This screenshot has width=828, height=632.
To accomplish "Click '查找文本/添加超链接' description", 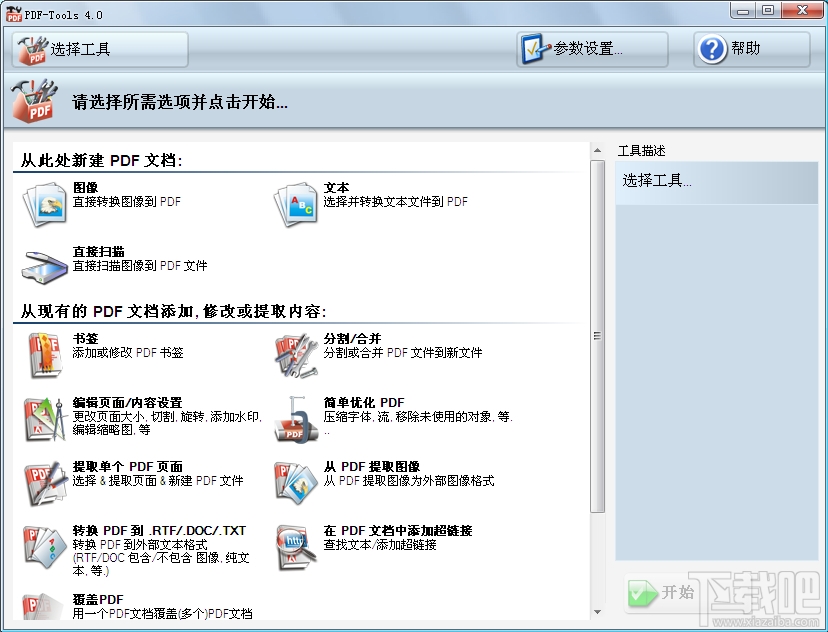I will click(x=380, y=544).
